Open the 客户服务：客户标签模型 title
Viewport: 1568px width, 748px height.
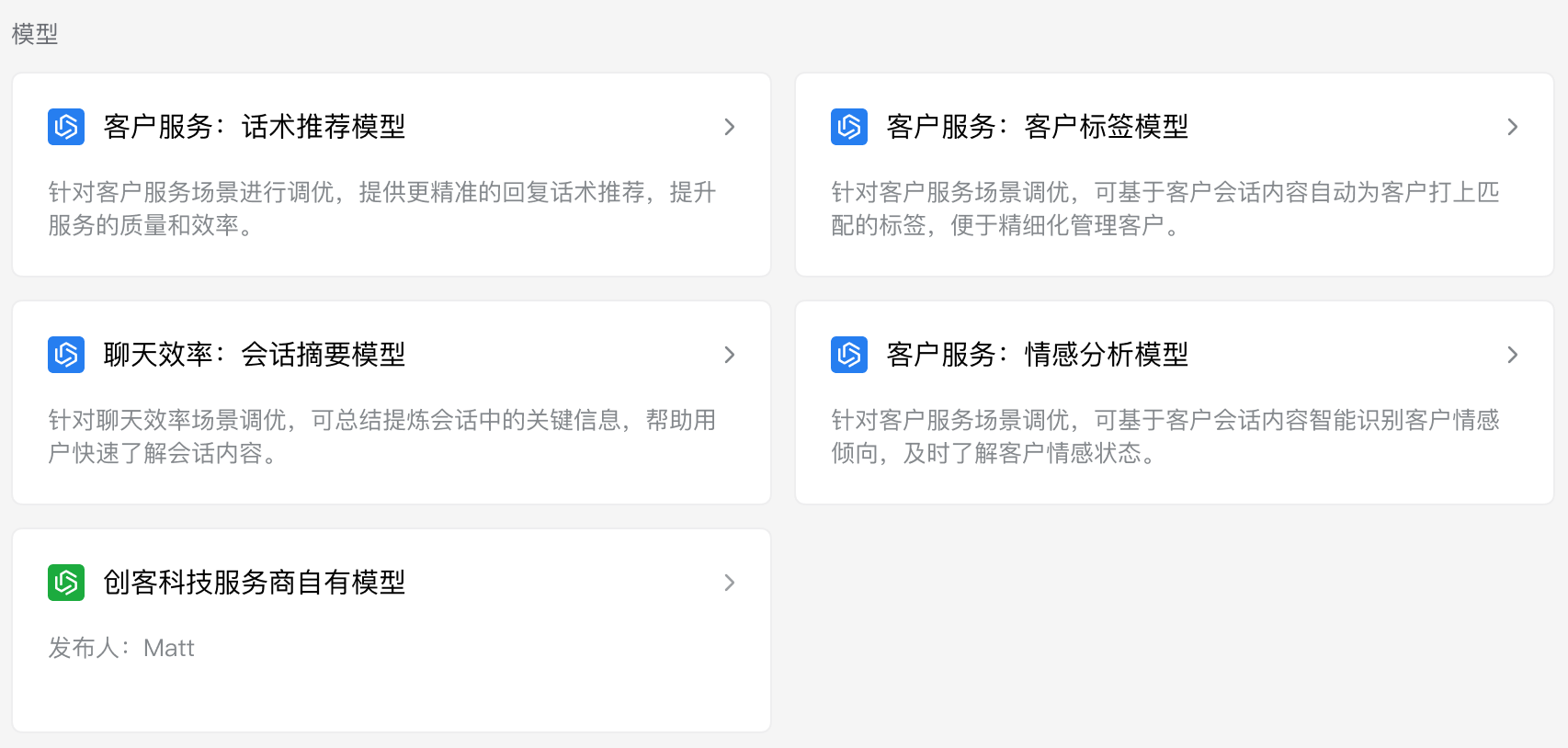pos(1037,127)
